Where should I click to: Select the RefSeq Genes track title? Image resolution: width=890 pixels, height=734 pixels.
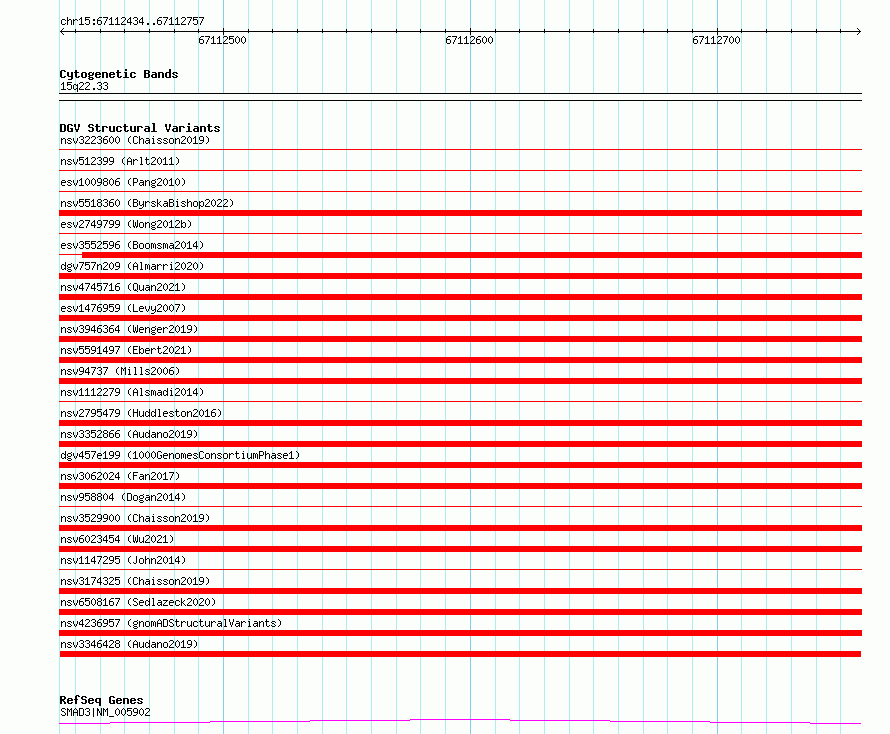pos(101,700)
